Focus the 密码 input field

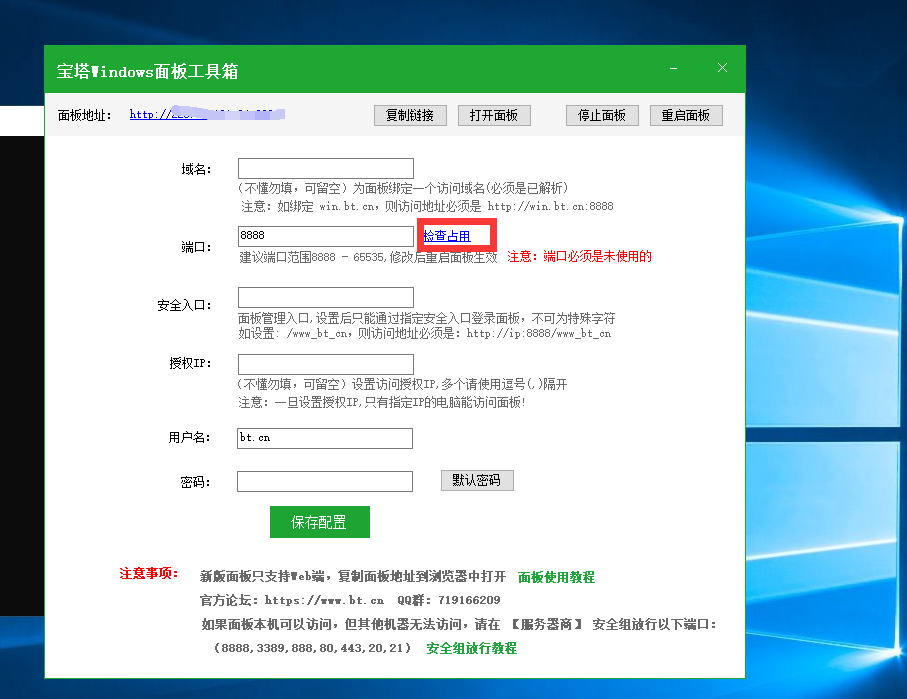click(325, 481)
